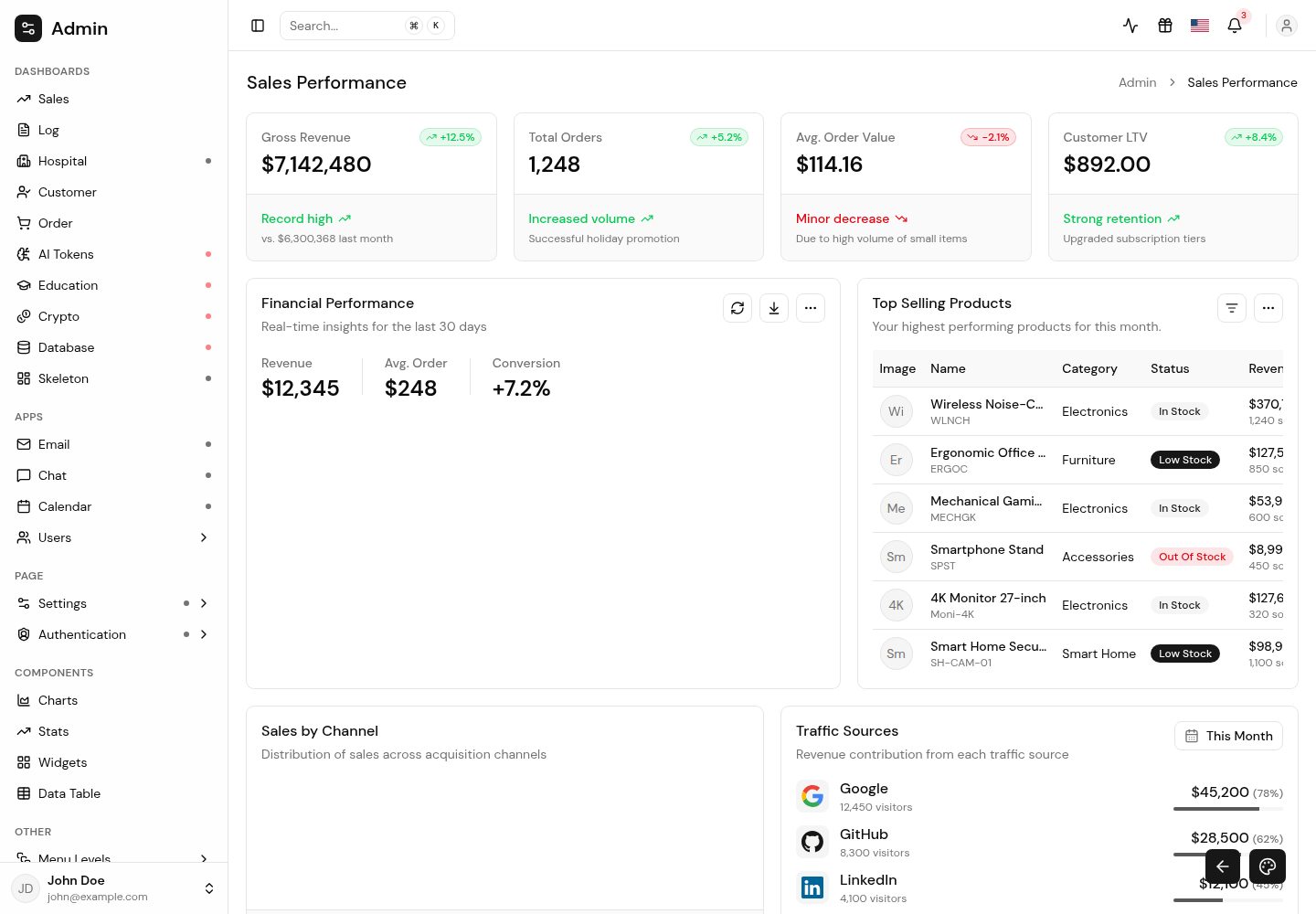The height and width of the screenshot is (914, 1316).
Task: Open the Data Table page
Action: pos(114,793)
